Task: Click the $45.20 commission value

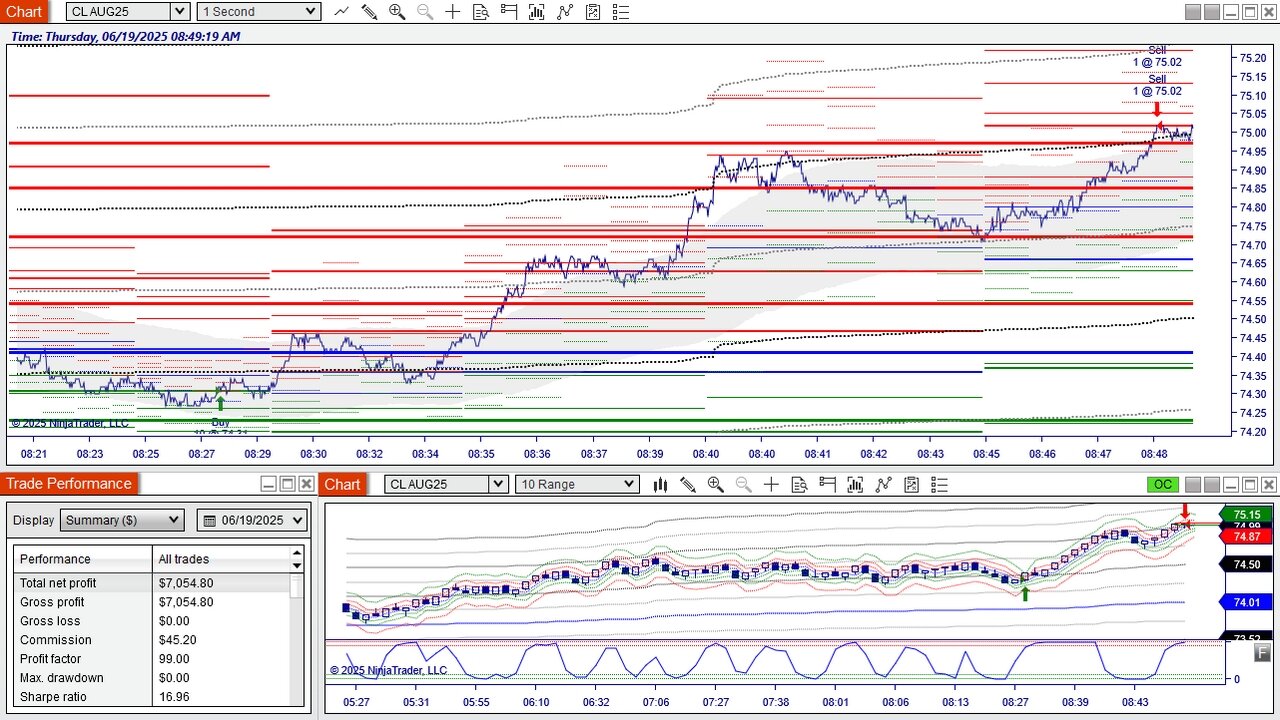Action: tap(176, 640)
